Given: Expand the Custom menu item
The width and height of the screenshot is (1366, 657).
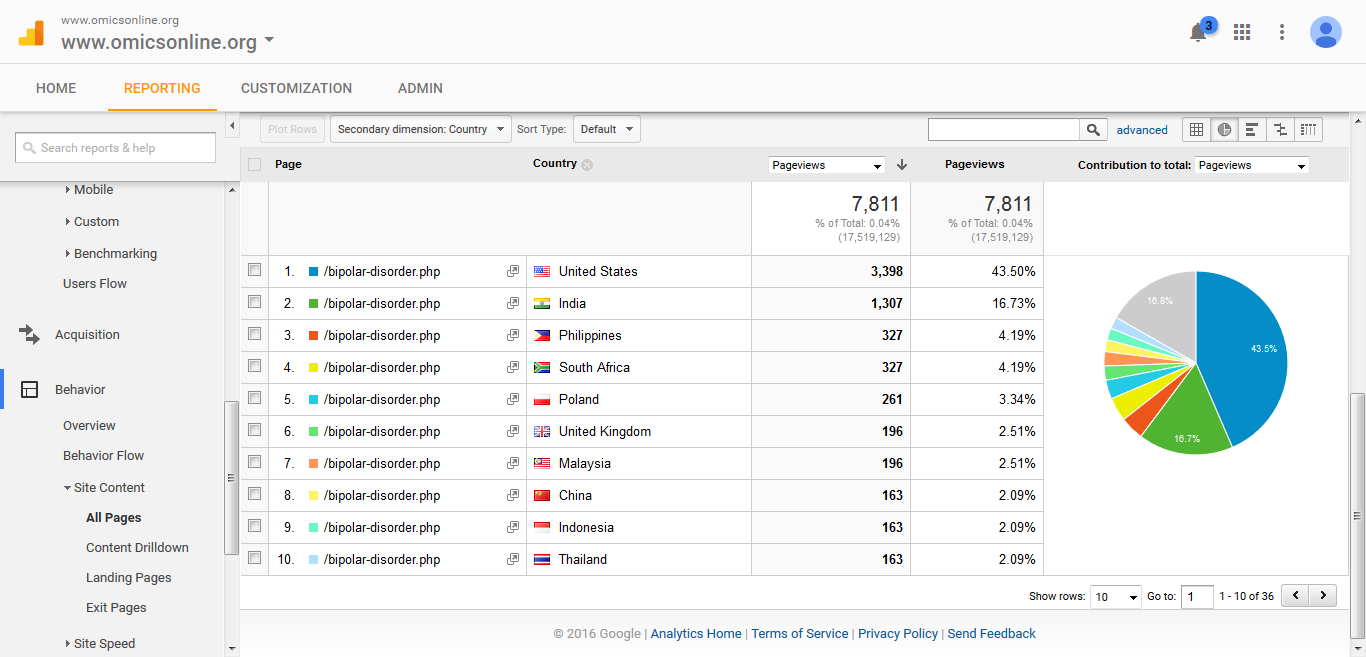Looking at the screenshot, I should [92, 222].
